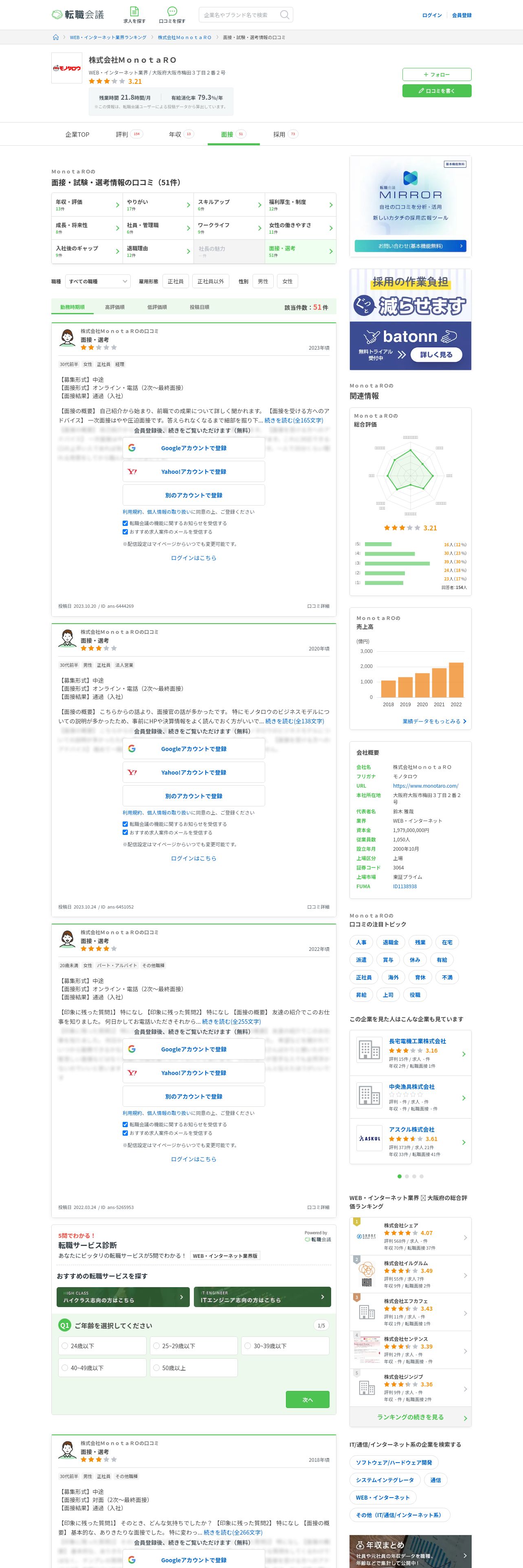Open 年収・評価 category with chevron
Screen dimensions: 523x1568
pos(87,205)
